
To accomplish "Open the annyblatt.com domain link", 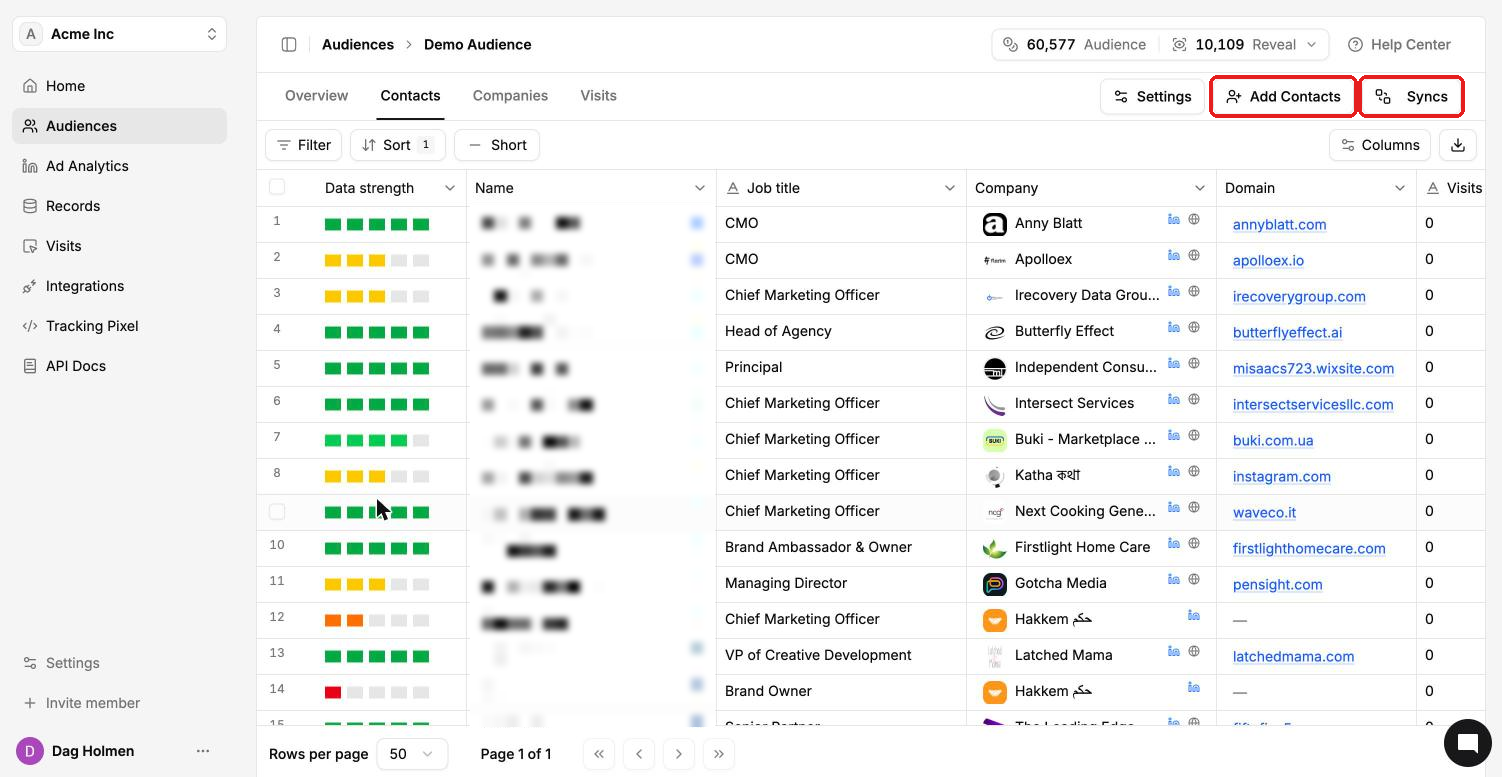I will pyautogui.click(x=1280, y=224).
